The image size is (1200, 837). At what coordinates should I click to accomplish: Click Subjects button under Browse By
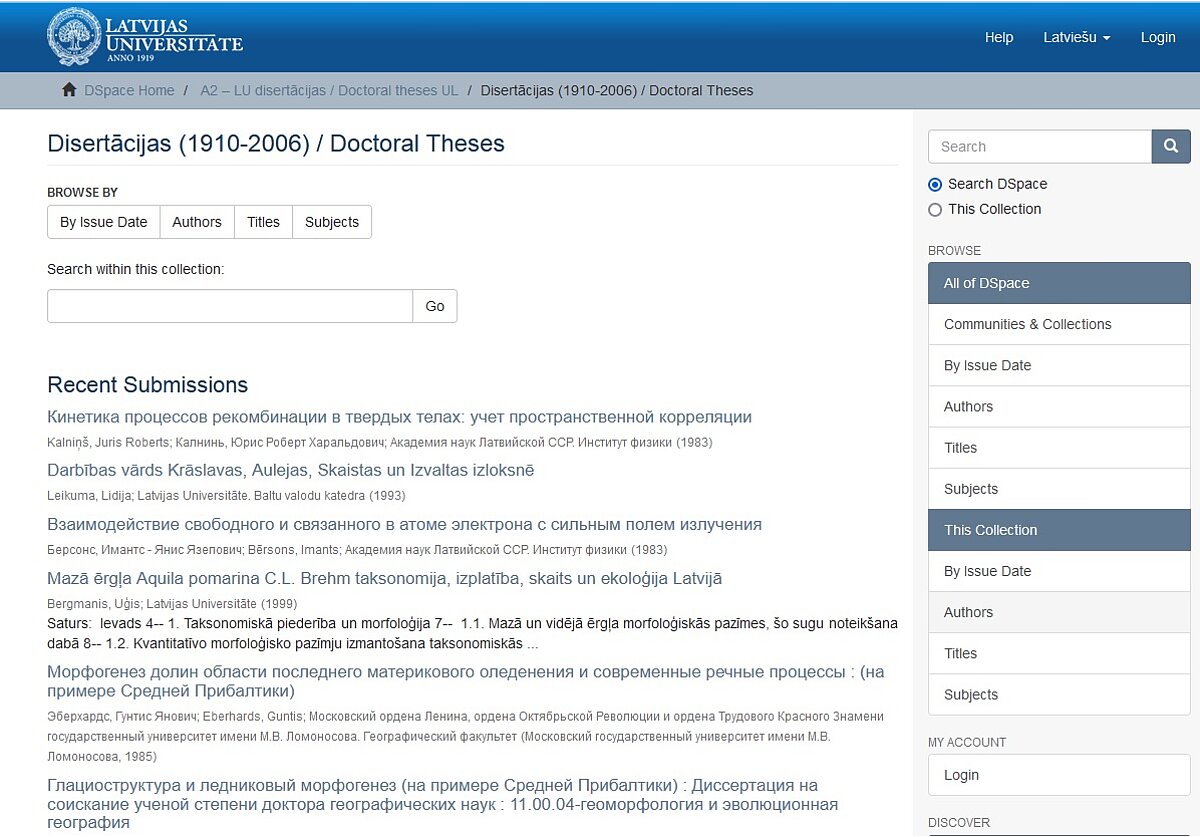point(332,222)
